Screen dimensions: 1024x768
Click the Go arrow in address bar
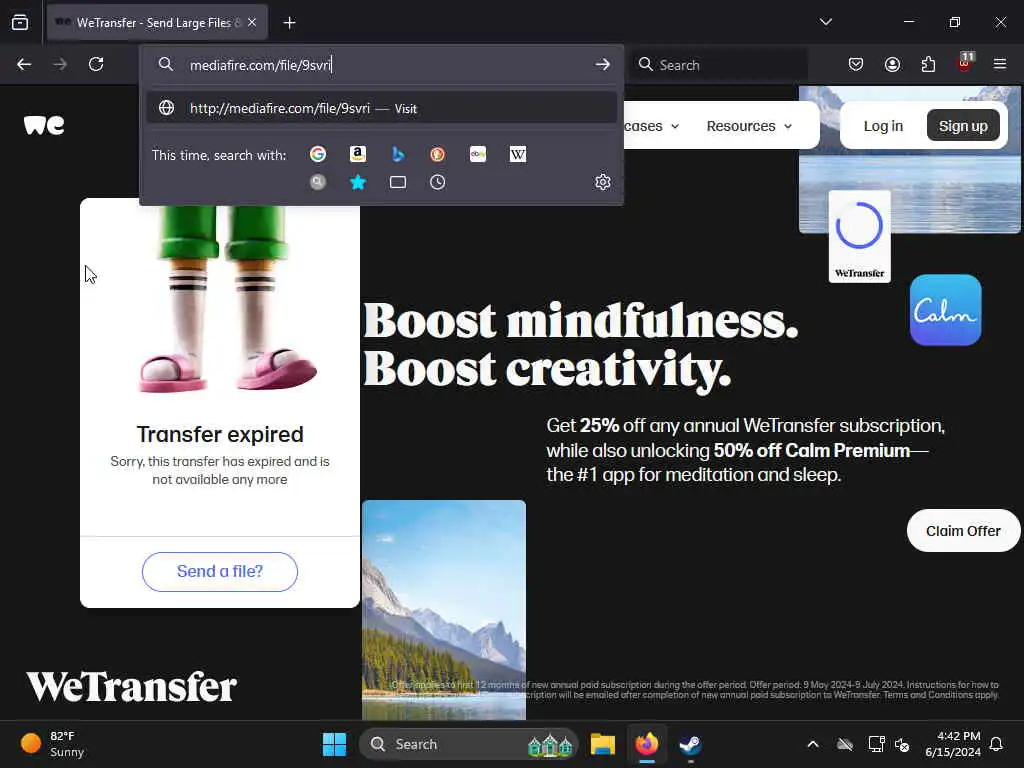click(603, 65)
